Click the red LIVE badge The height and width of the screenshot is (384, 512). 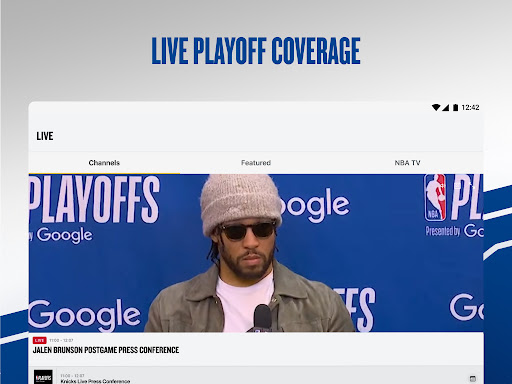[39, 340]
